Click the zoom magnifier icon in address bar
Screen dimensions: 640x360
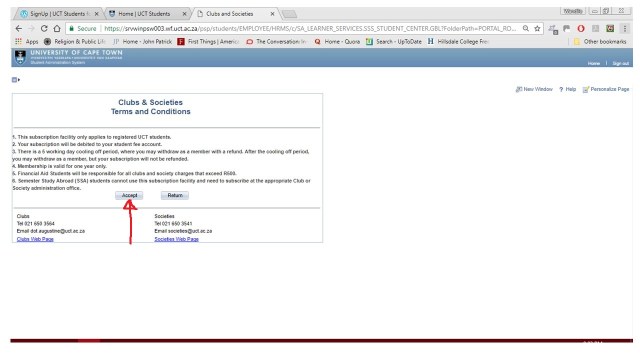point(526,29)
